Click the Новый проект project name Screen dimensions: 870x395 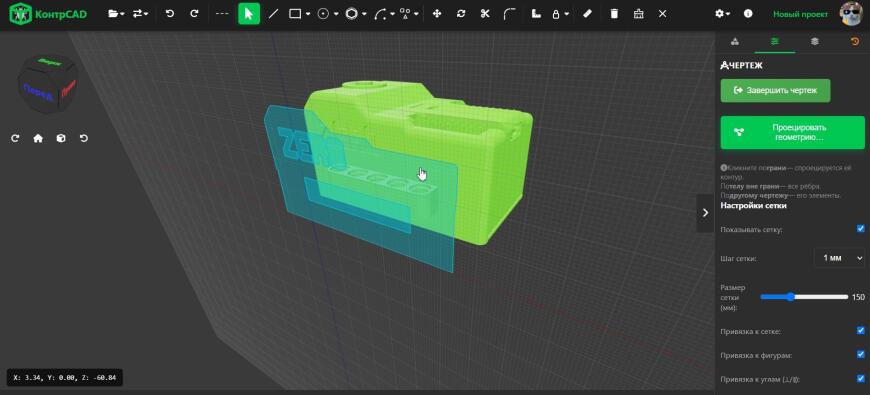(x=800, y=14)
